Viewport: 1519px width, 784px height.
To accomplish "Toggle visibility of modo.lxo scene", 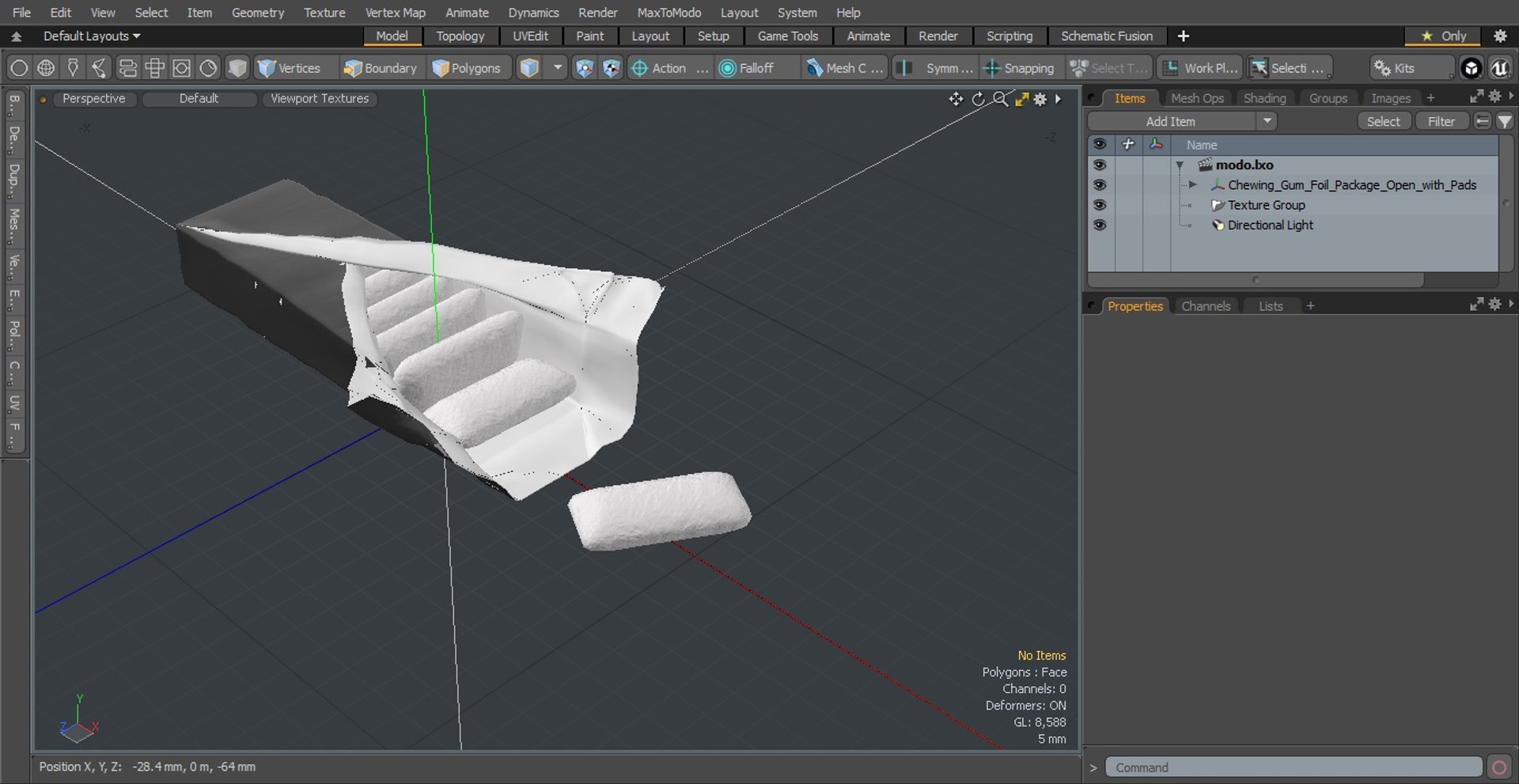I will 1099,165.
